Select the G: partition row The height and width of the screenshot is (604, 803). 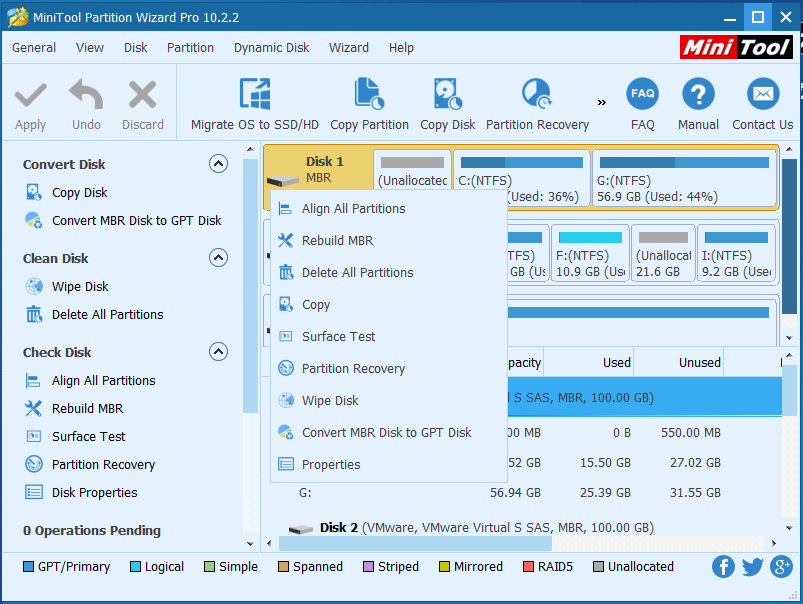click(521, 493)
